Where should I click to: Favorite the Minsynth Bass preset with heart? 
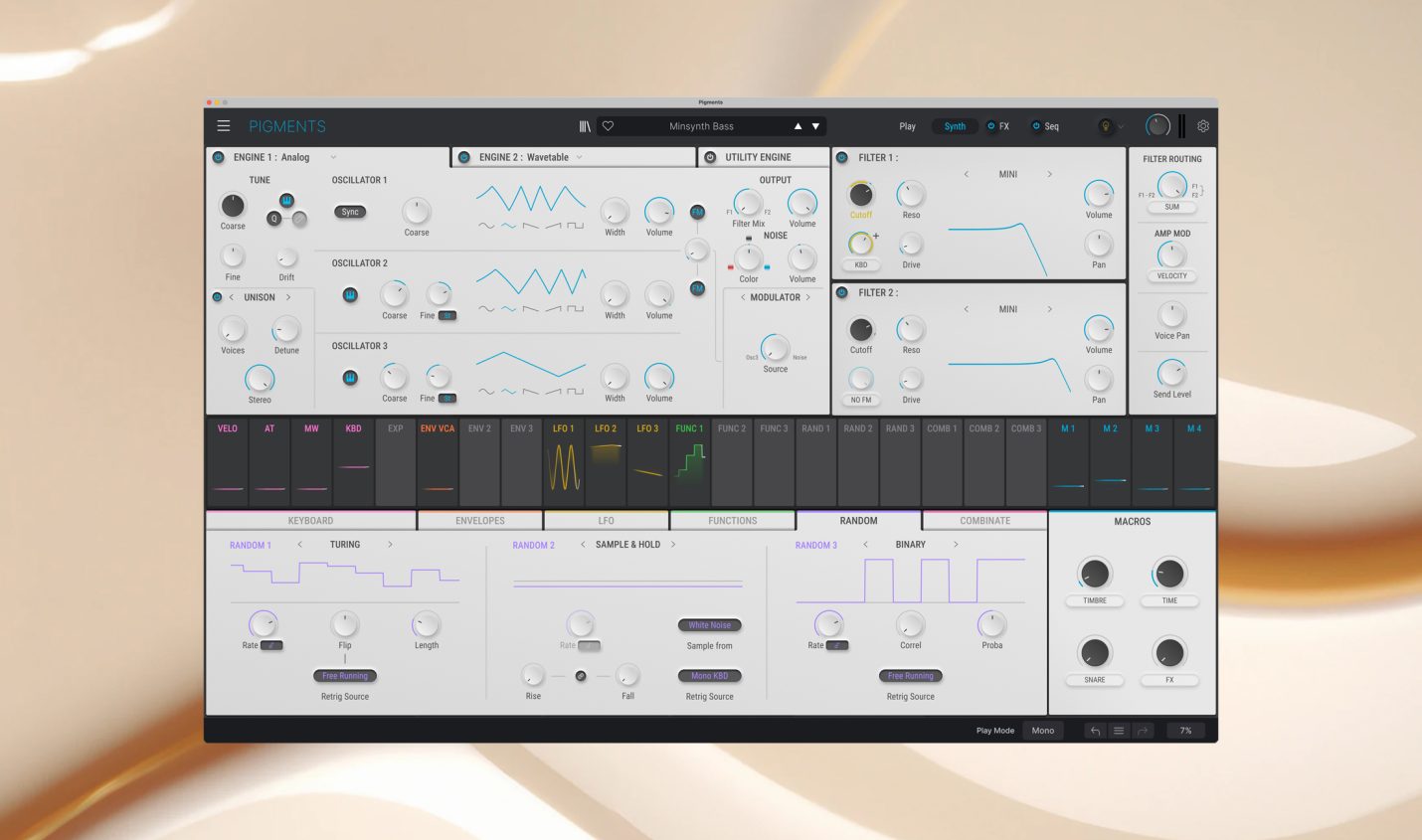pos(608,126)
